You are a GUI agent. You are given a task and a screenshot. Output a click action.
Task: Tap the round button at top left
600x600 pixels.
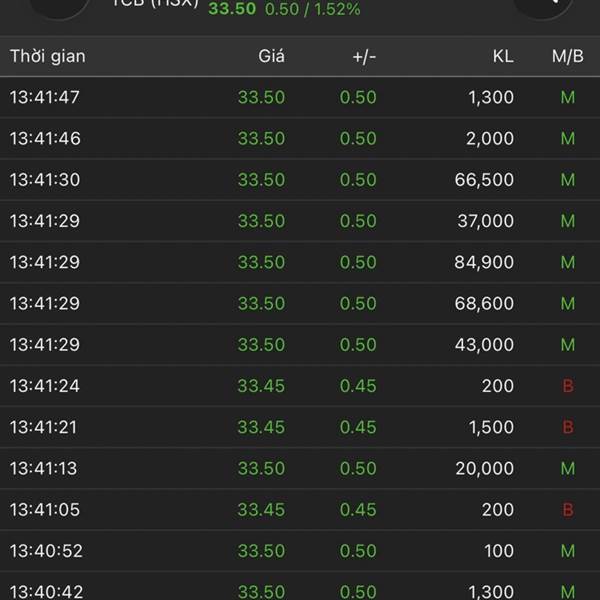(58, 4)
